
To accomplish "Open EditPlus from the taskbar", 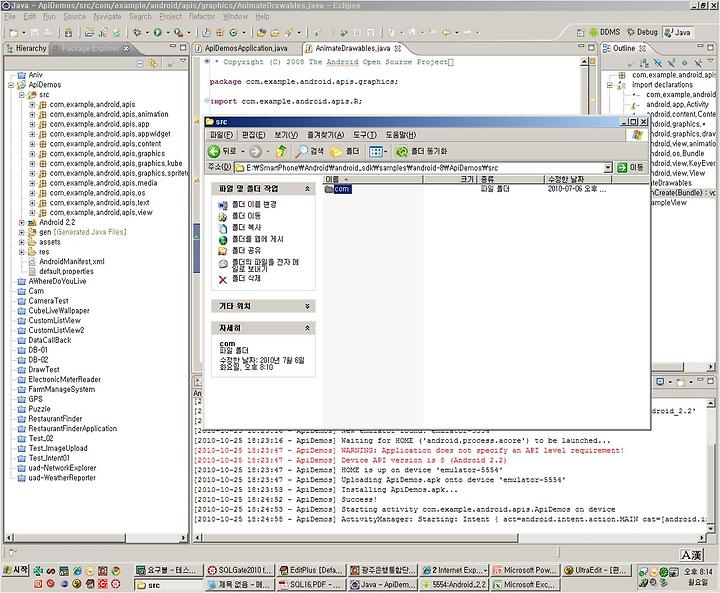I will click(x=311, y=570).
